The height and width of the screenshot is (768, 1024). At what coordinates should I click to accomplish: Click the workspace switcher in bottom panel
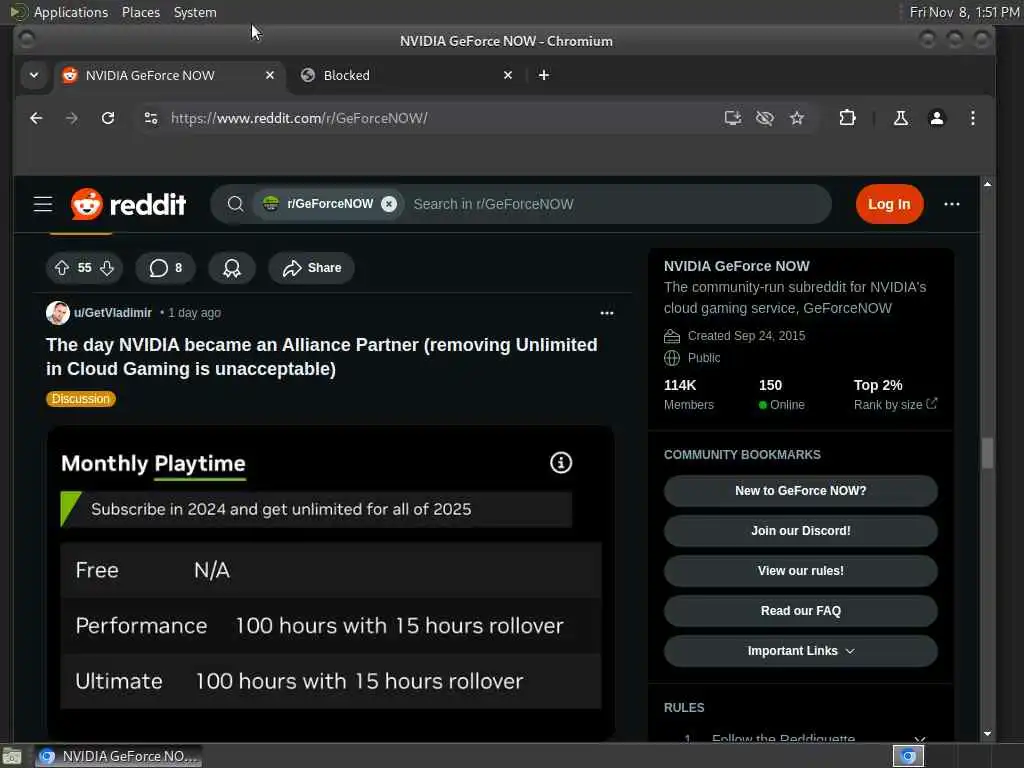click(908, 756)
